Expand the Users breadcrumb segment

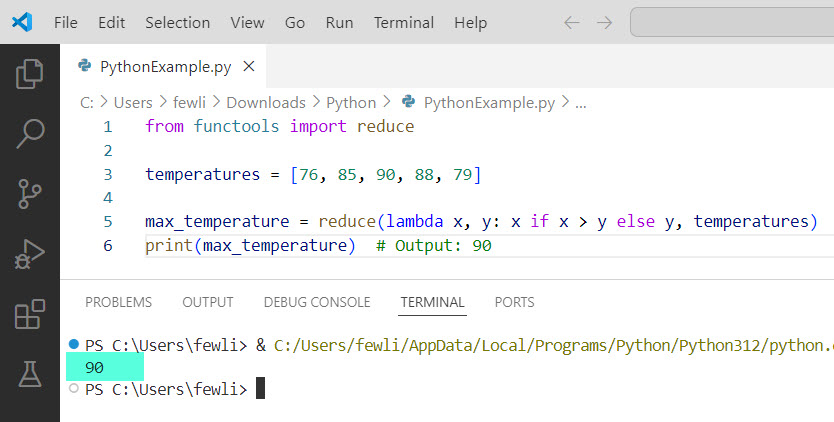[x=133, y=102]
